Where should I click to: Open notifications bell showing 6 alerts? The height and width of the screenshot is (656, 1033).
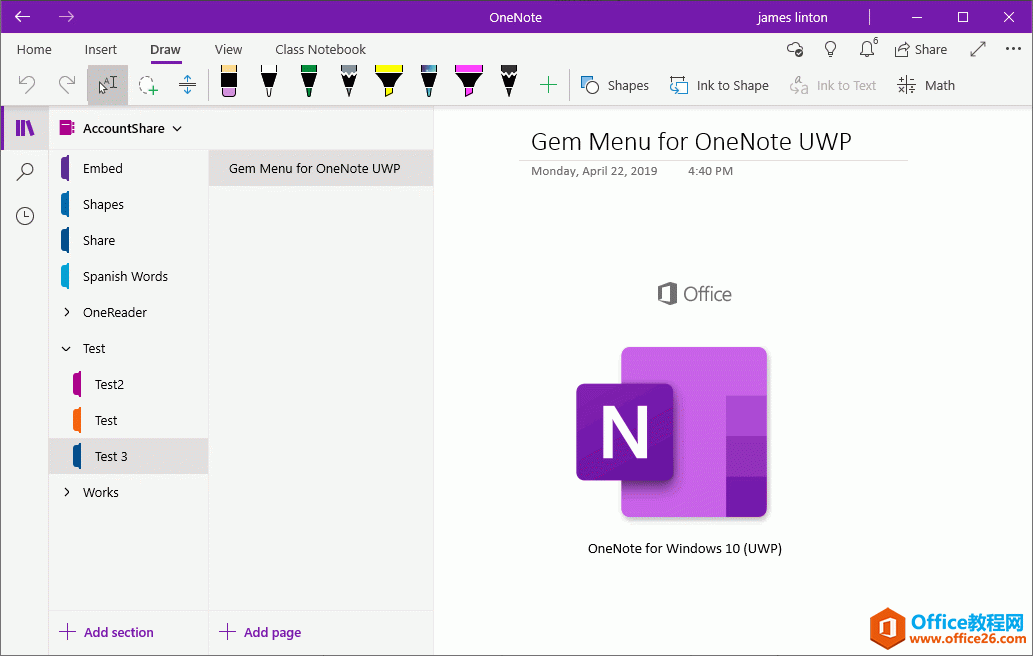tap(866, 49)
